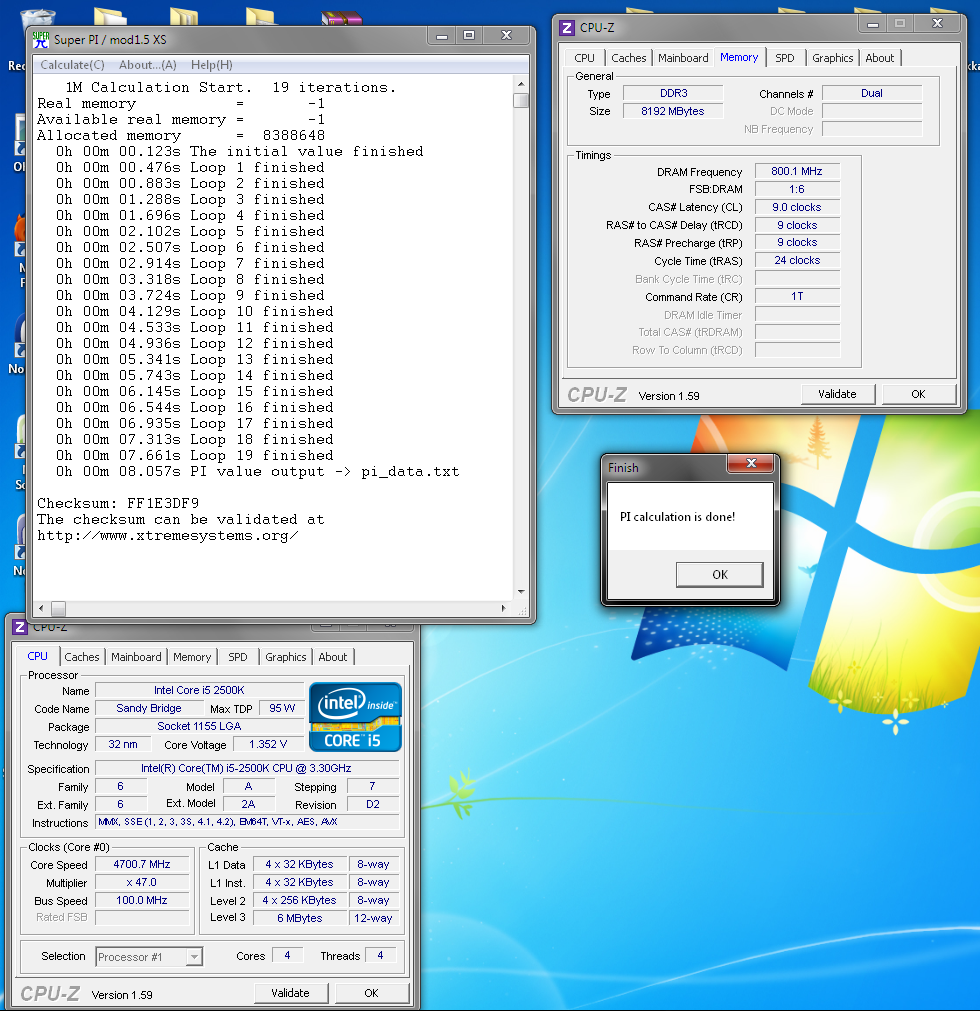This screenshot has width=980, height=1011.
Task: Click the CPU-Z Memory window title icon
Action: (567, 28)
